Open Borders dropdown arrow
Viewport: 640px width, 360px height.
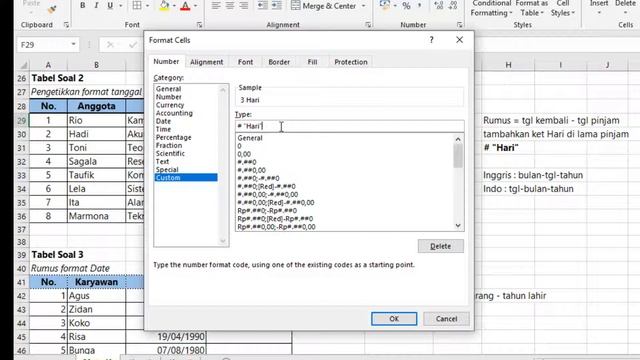147,6
